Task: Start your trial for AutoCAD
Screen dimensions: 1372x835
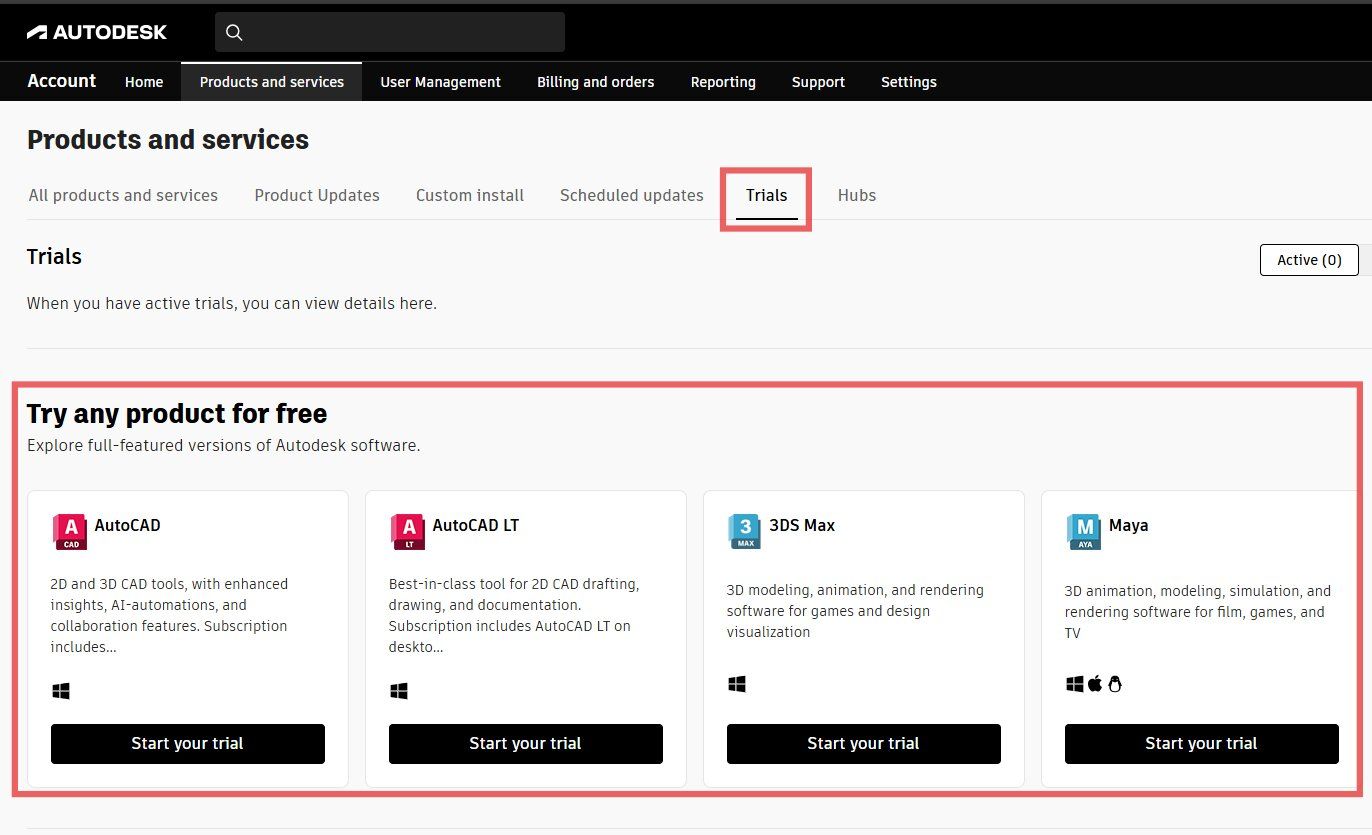Action: pos(188,744)
